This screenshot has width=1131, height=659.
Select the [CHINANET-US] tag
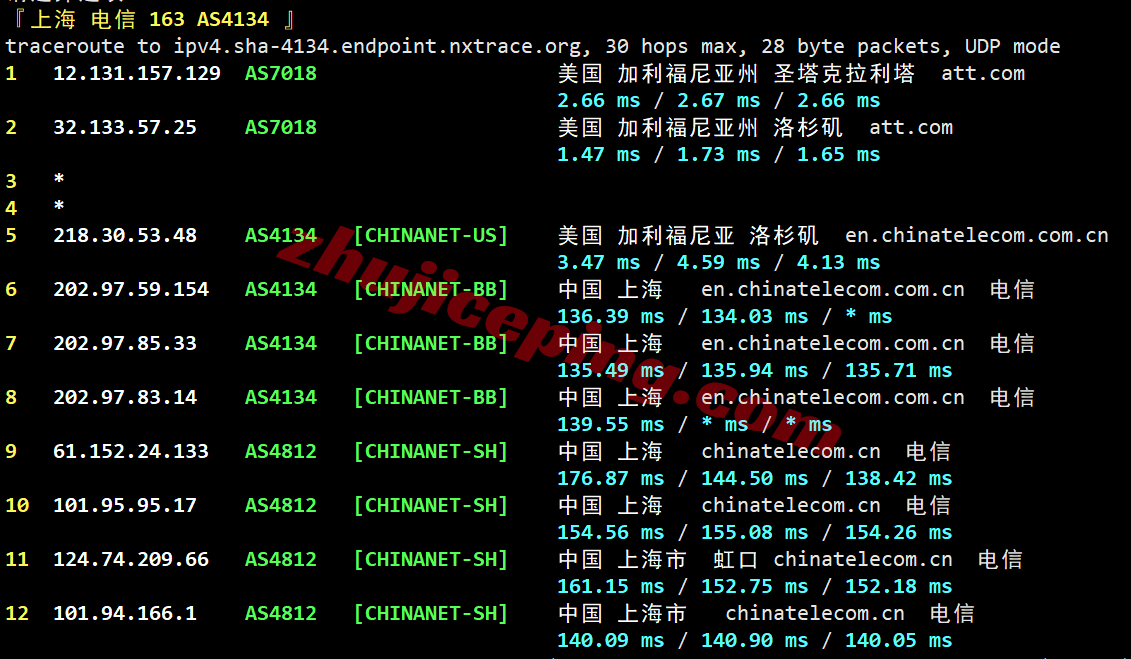tap(431, 236)
